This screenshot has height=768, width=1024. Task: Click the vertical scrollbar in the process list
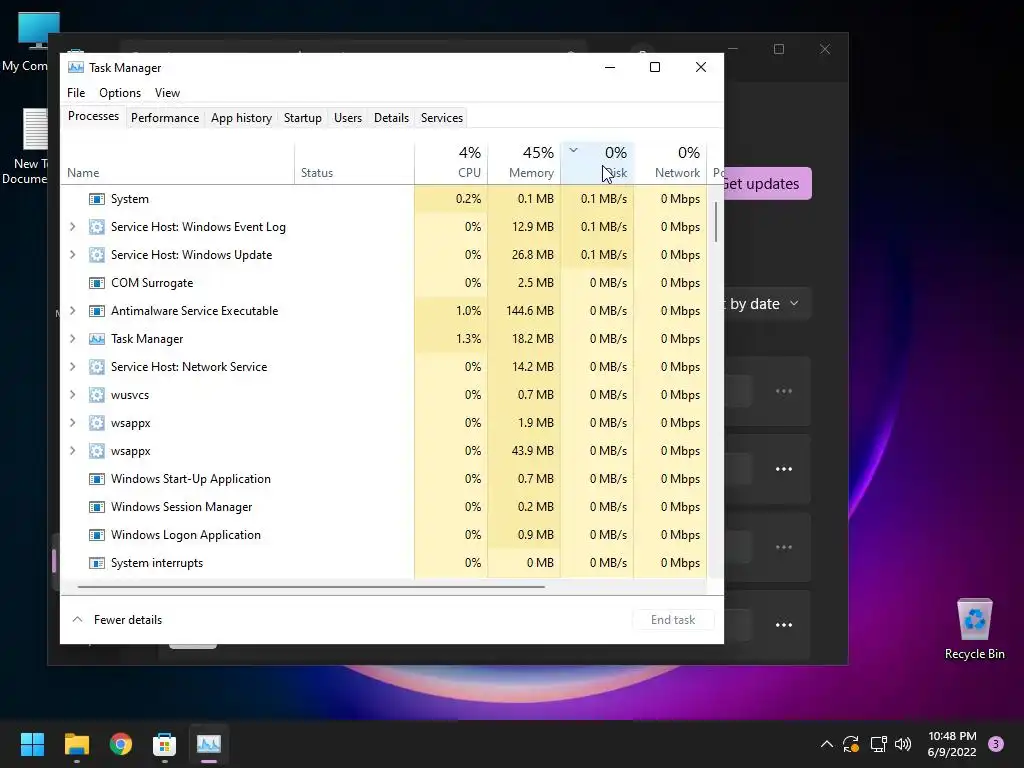click(716, 222)
